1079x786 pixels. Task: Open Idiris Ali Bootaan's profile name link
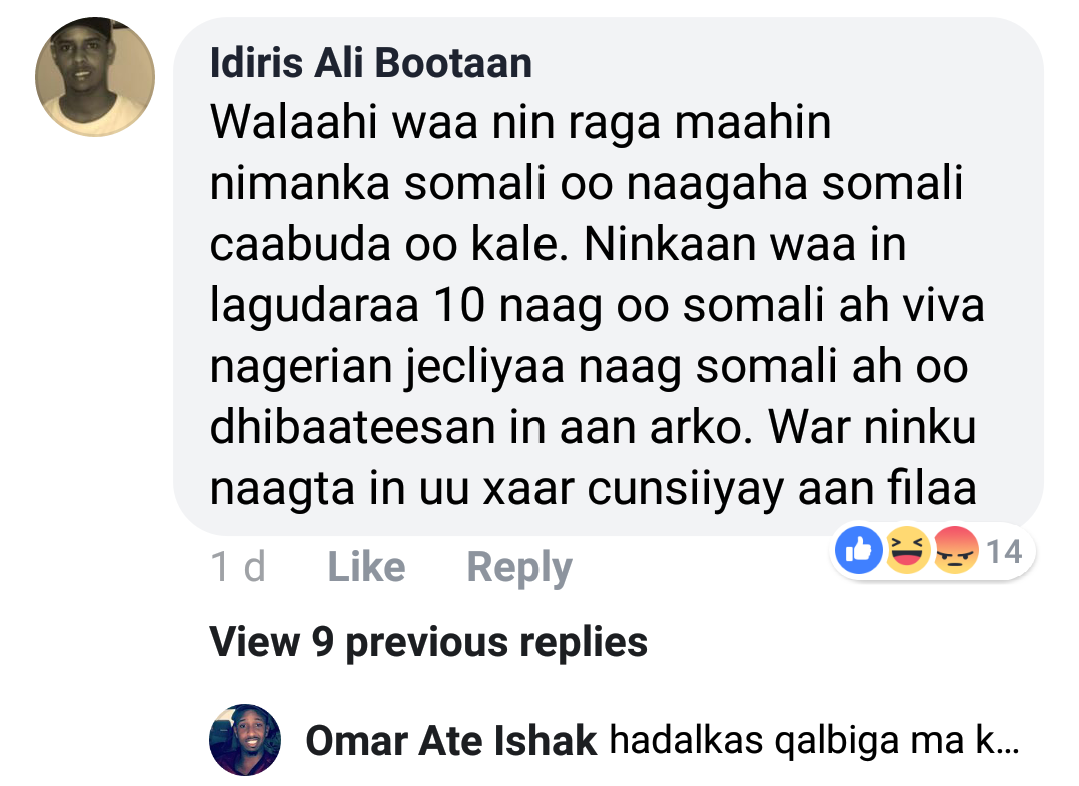tap(371, 64)
